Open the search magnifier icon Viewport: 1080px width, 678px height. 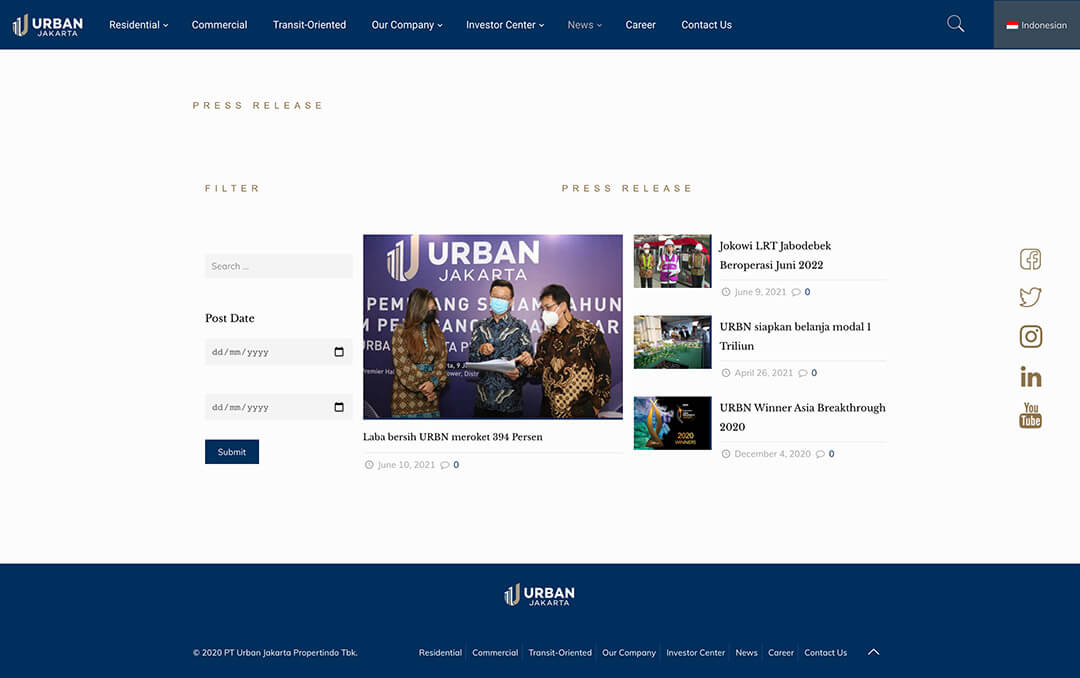pyautogui.click(x=954, y=22)
